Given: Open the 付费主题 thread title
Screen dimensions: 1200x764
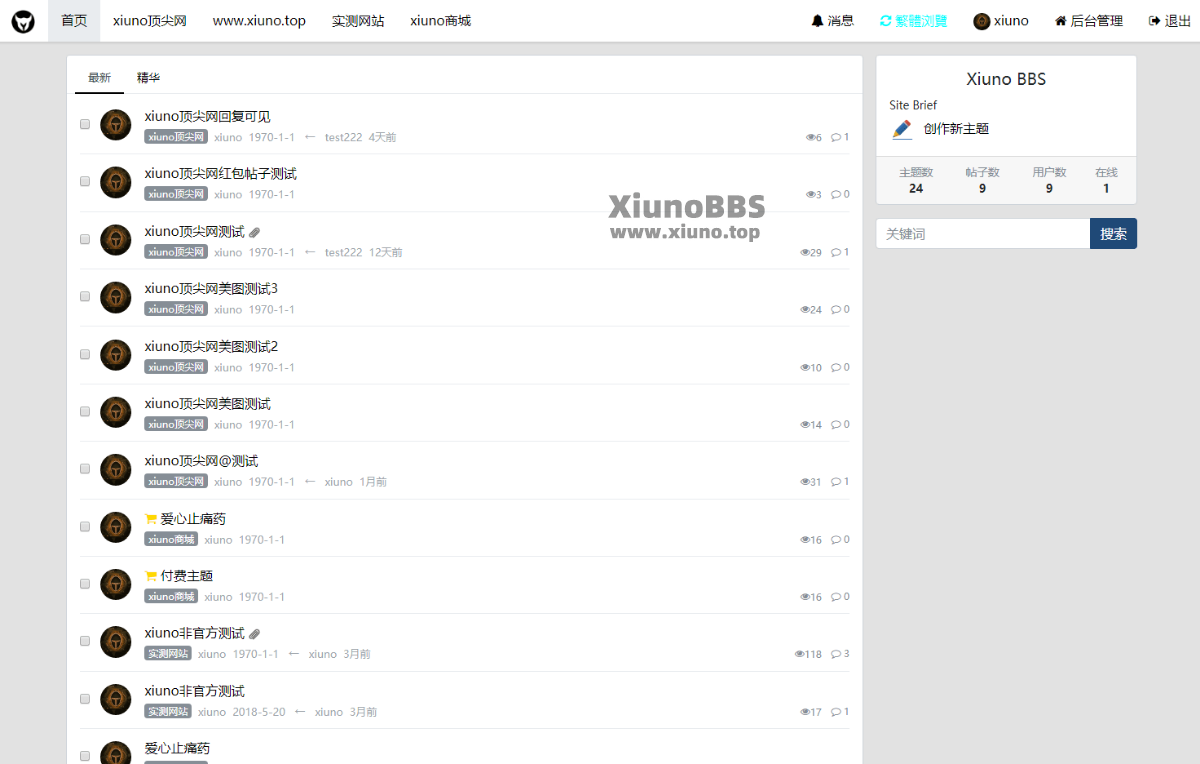Looking at the screenshot, I should [x=187, y=576].
